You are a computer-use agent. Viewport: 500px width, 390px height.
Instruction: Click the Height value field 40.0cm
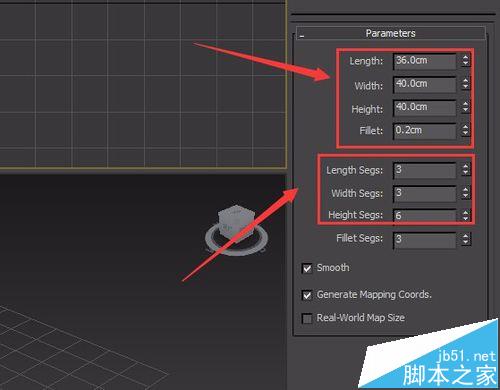[424, 108]
